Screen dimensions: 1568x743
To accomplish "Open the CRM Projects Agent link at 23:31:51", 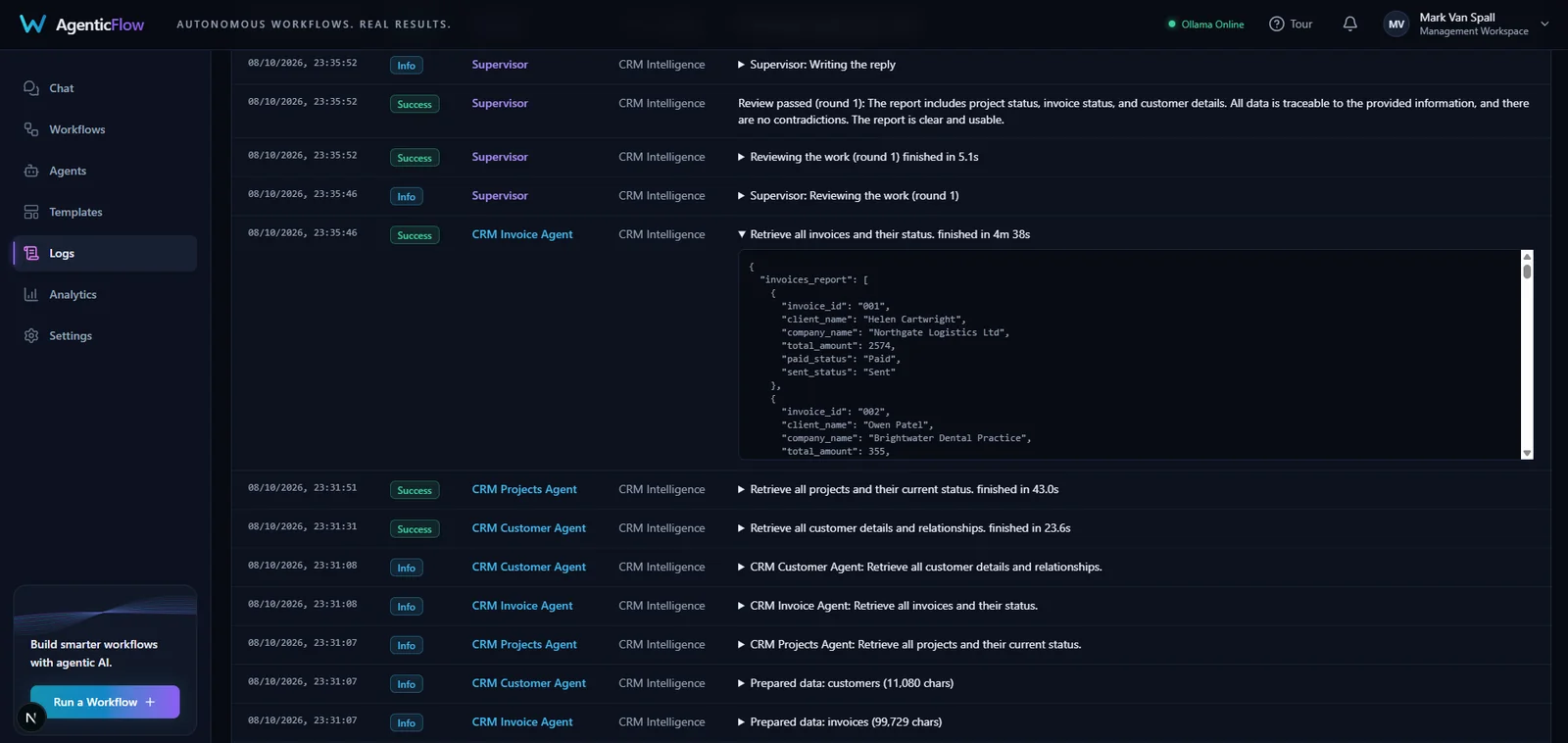I will 524,489.
